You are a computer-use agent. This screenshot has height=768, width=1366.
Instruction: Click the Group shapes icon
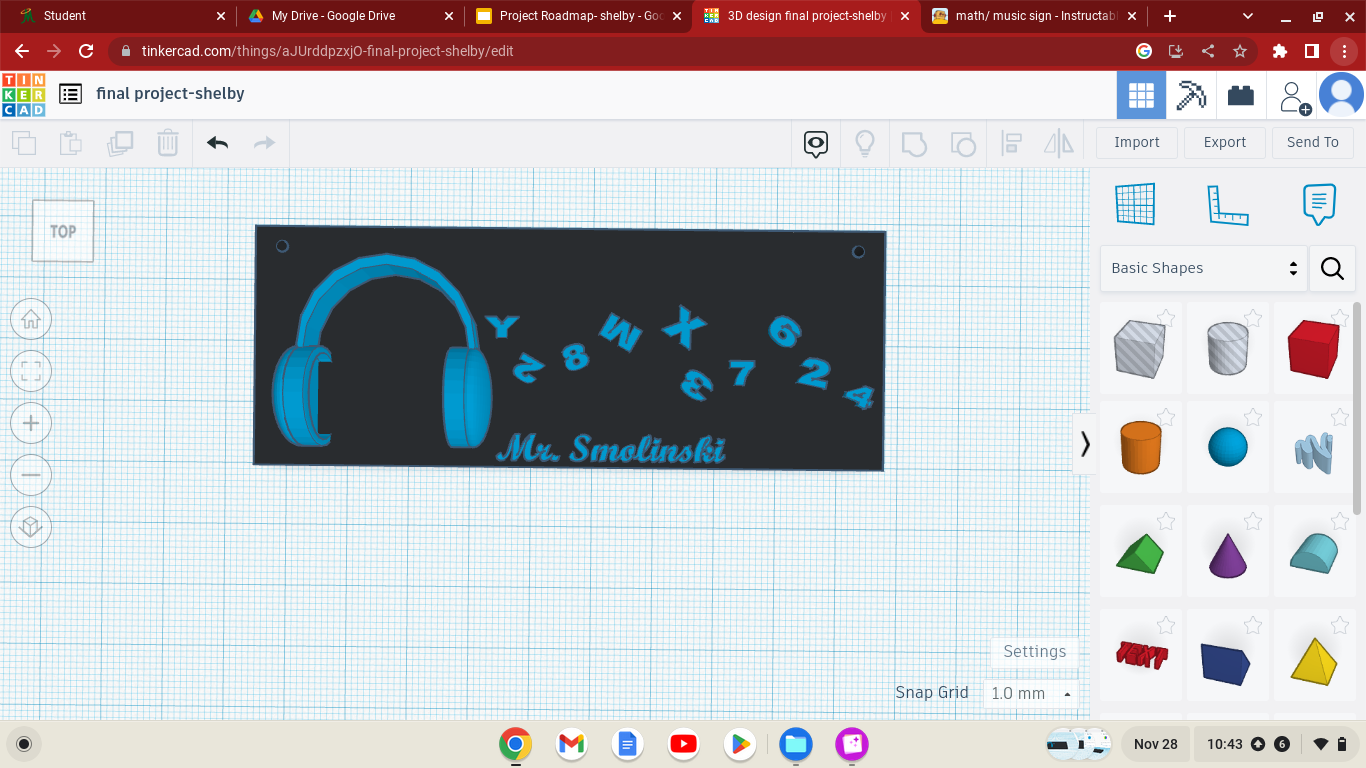[914, 143]
